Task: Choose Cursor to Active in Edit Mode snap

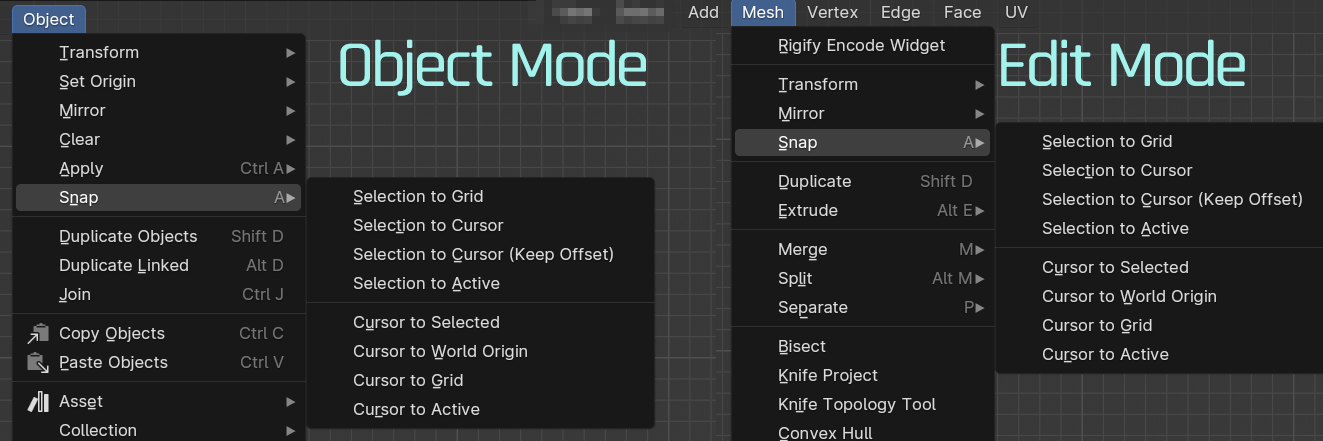Action: 1105,354
